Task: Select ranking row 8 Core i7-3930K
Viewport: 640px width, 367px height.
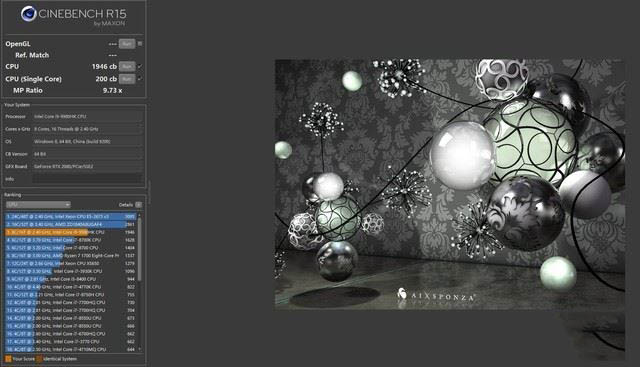Action: pos(71,271)
